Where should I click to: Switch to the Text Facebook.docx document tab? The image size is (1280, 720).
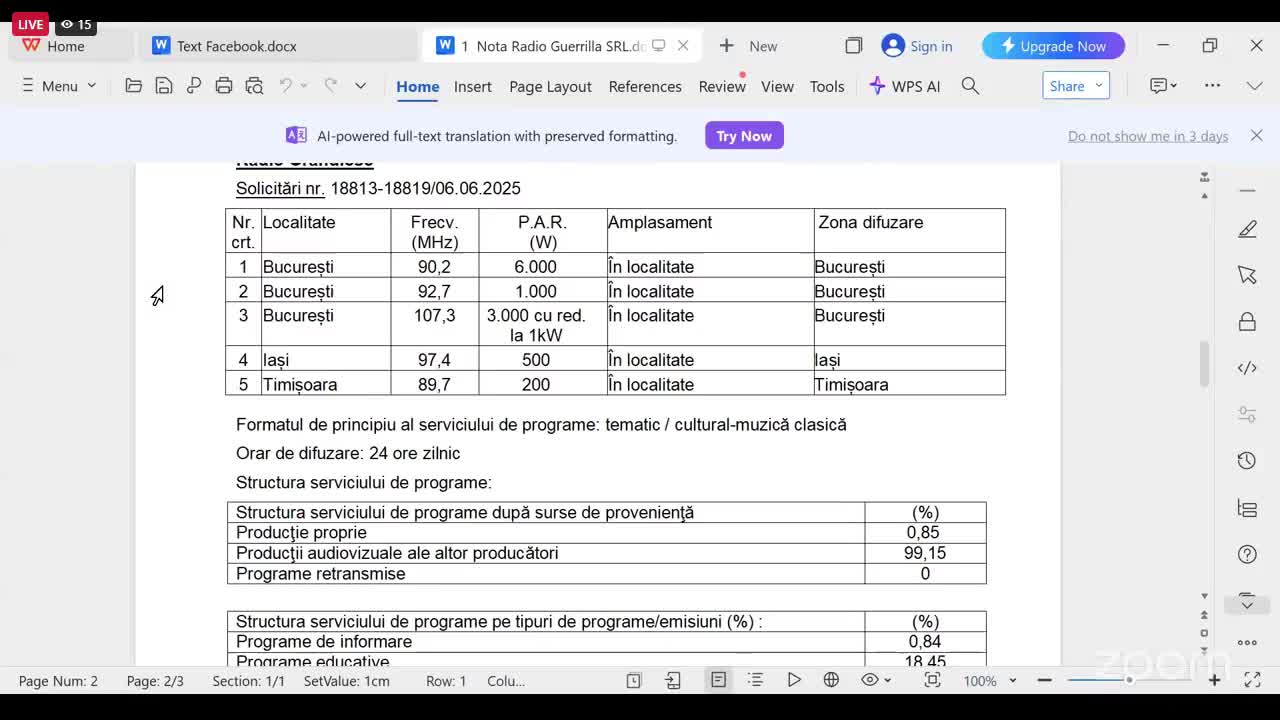pos(278,46)
